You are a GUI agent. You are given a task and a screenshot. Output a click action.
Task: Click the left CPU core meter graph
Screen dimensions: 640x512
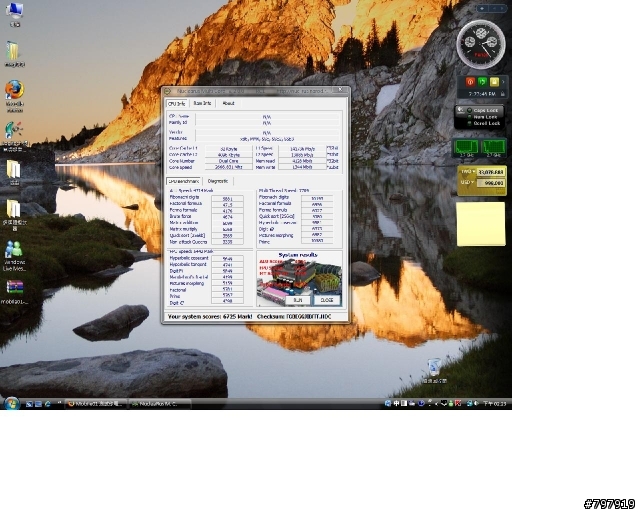[x=467, y=147]
